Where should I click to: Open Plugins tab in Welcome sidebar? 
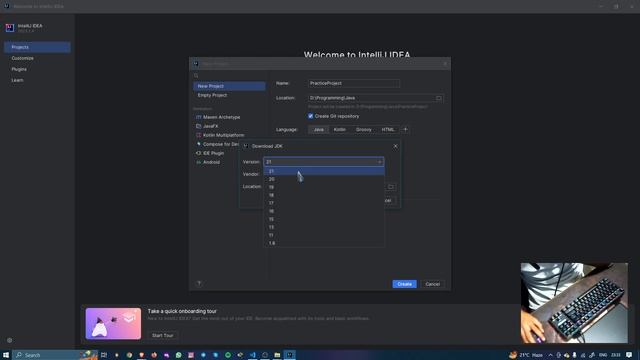[38, 69]
